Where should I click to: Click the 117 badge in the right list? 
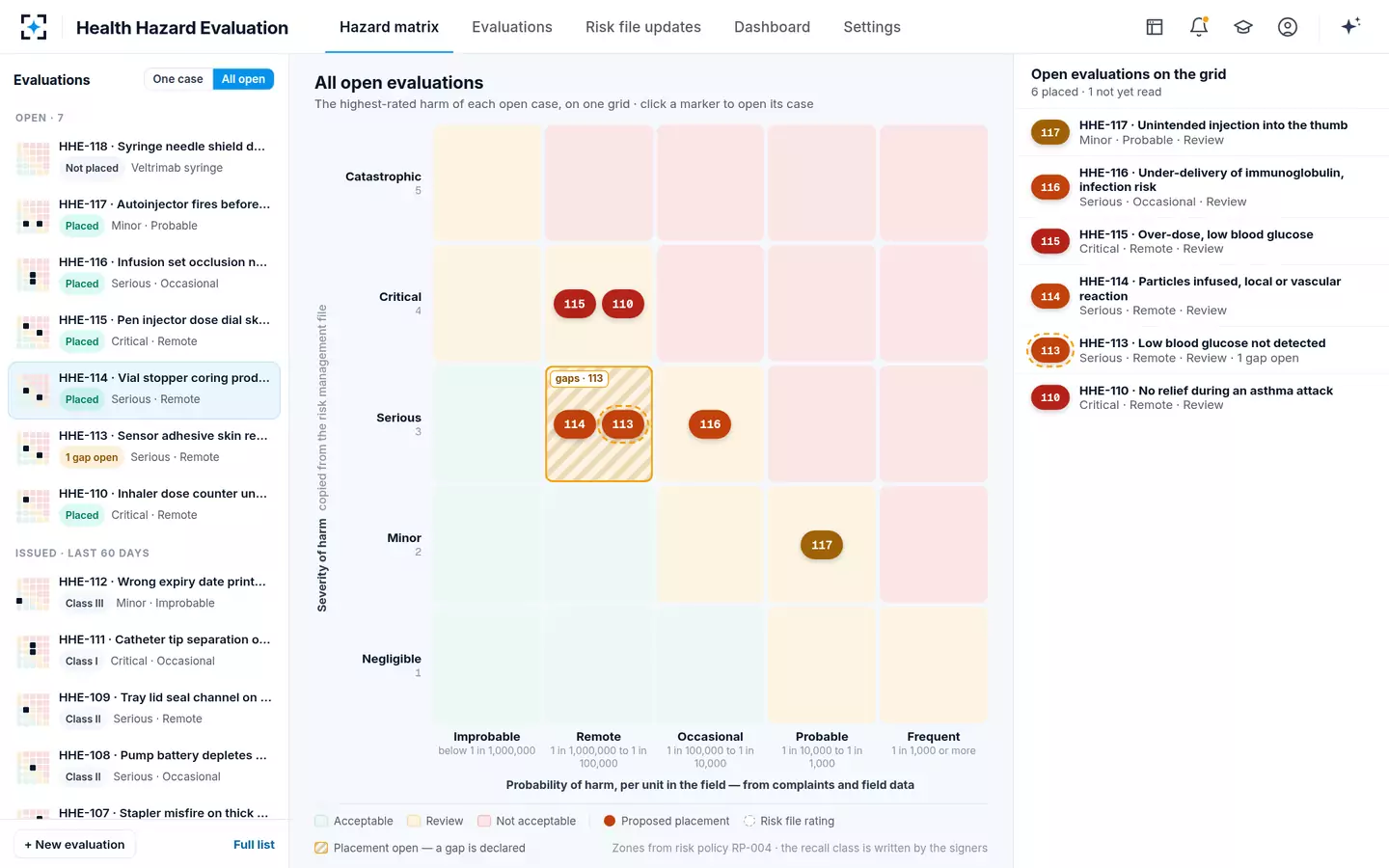1050,133
